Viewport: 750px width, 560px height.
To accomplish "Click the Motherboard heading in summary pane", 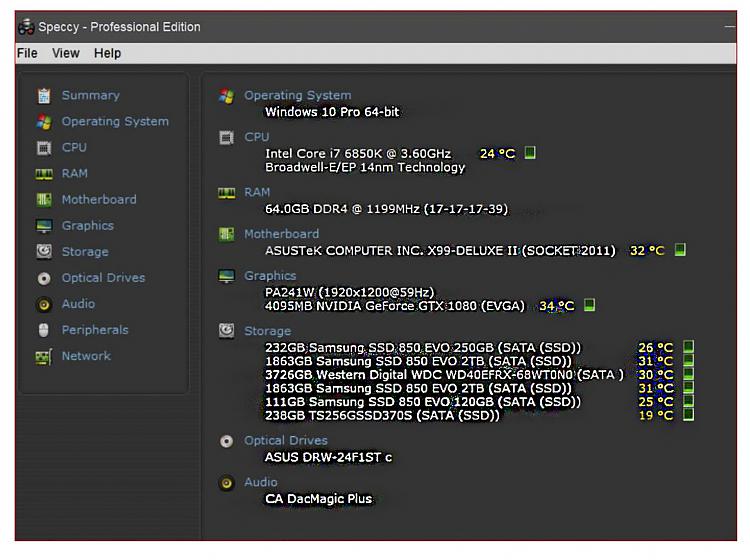I will 281,234.
